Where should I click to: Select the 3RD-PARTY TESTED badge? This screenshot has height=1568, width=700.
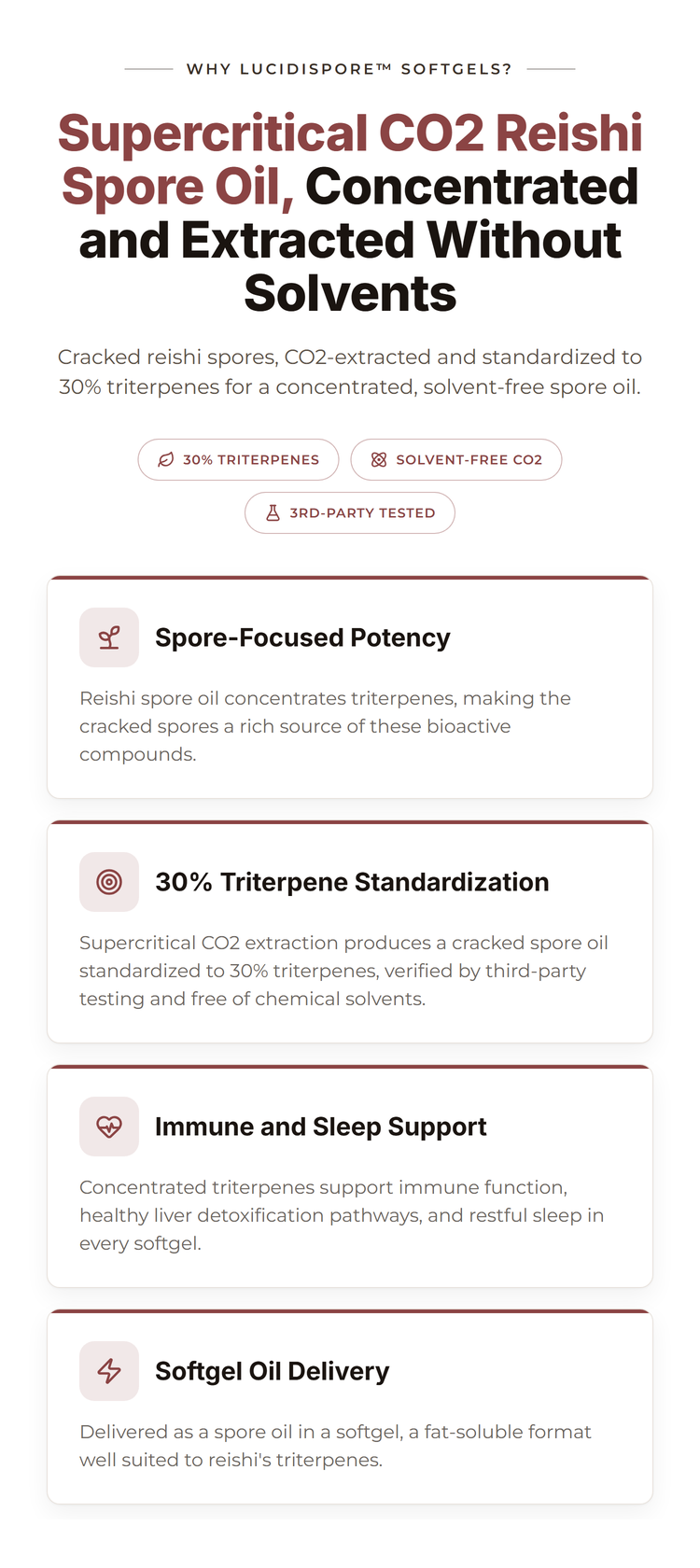350,513
